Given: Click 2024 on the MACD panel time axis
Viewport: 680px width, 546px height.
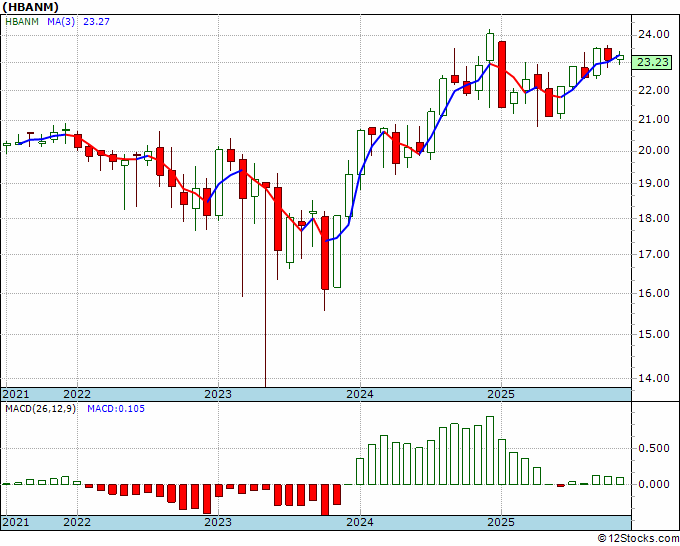Looking at the screenshot, I should (360, 522).
